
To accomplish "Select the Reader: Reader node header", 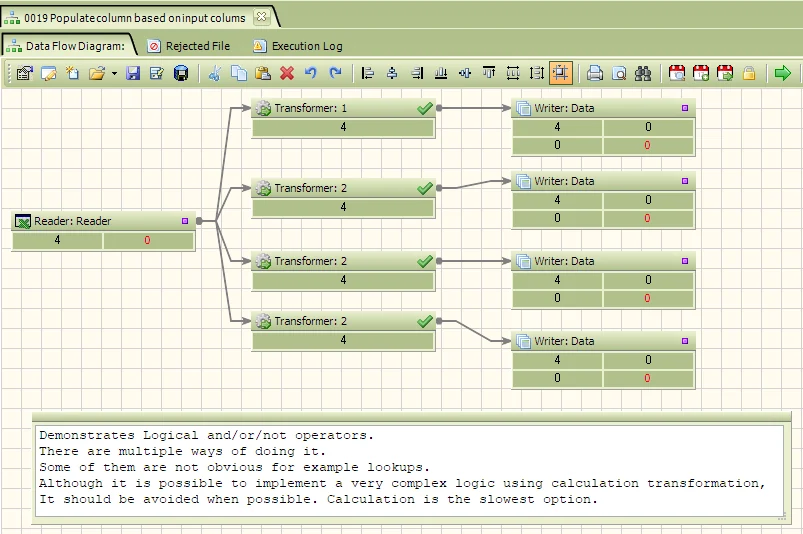I will click(103, 221).
